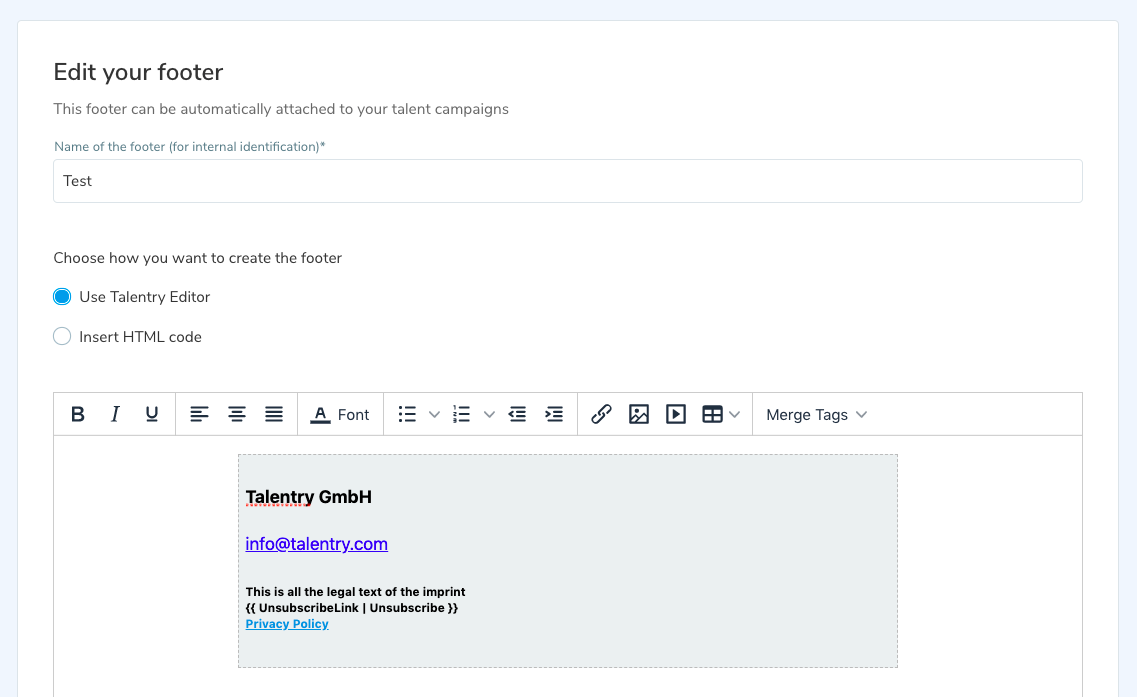Image resolution: width=1137 pixels, height=697 pixels.
Task: Insert an image into the footer
Action: 639,414
